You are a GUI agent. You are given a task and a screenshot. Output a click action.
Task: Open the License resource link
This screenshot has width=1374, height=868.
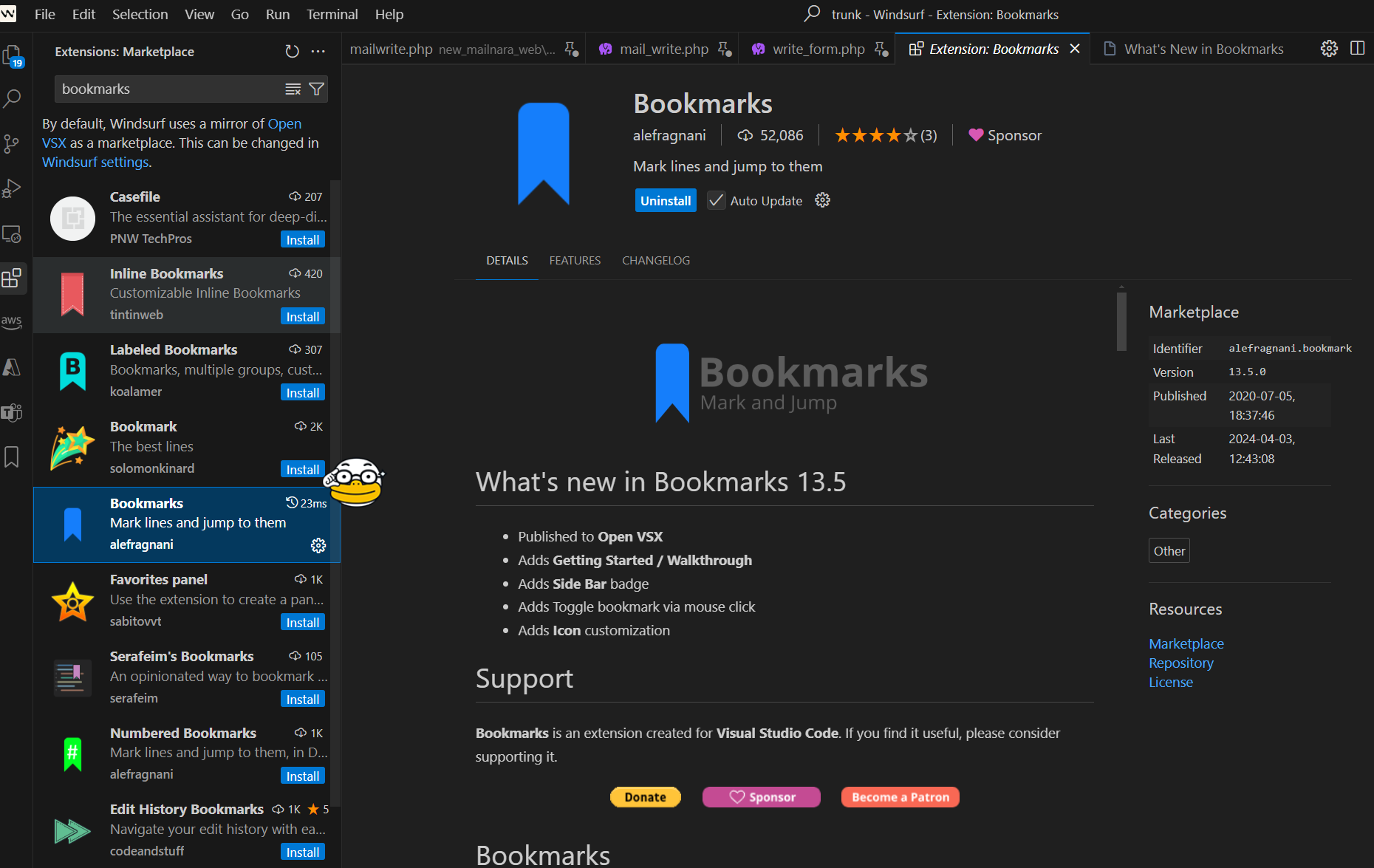coord(1171,682)
